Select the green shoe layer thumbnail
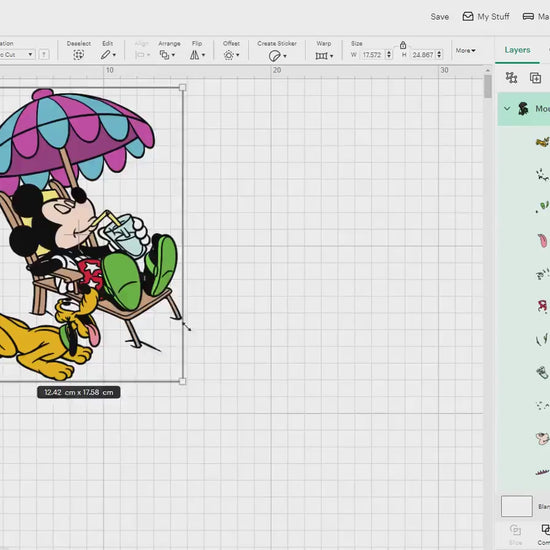This screenshot has width=550, height=550. (x=543, y=207)
